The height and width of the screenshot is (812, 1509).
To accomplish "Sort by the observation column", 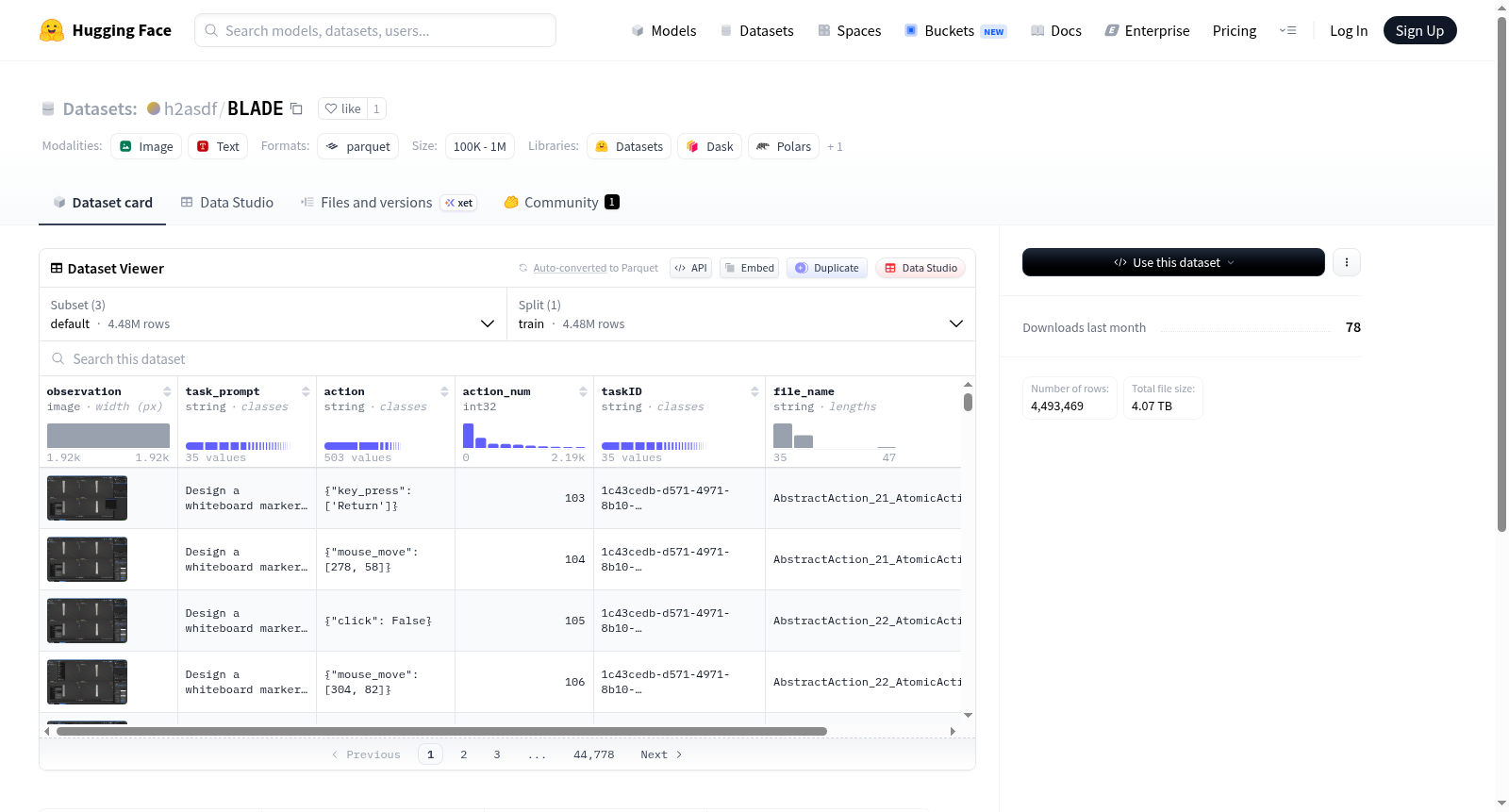I will [167, 391].
